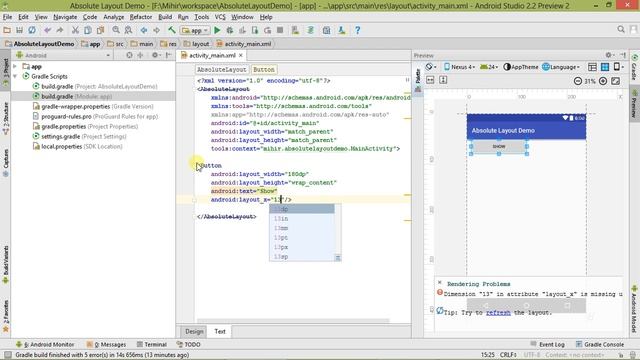Zoom out the preview with the minus icon

[578, 81]
